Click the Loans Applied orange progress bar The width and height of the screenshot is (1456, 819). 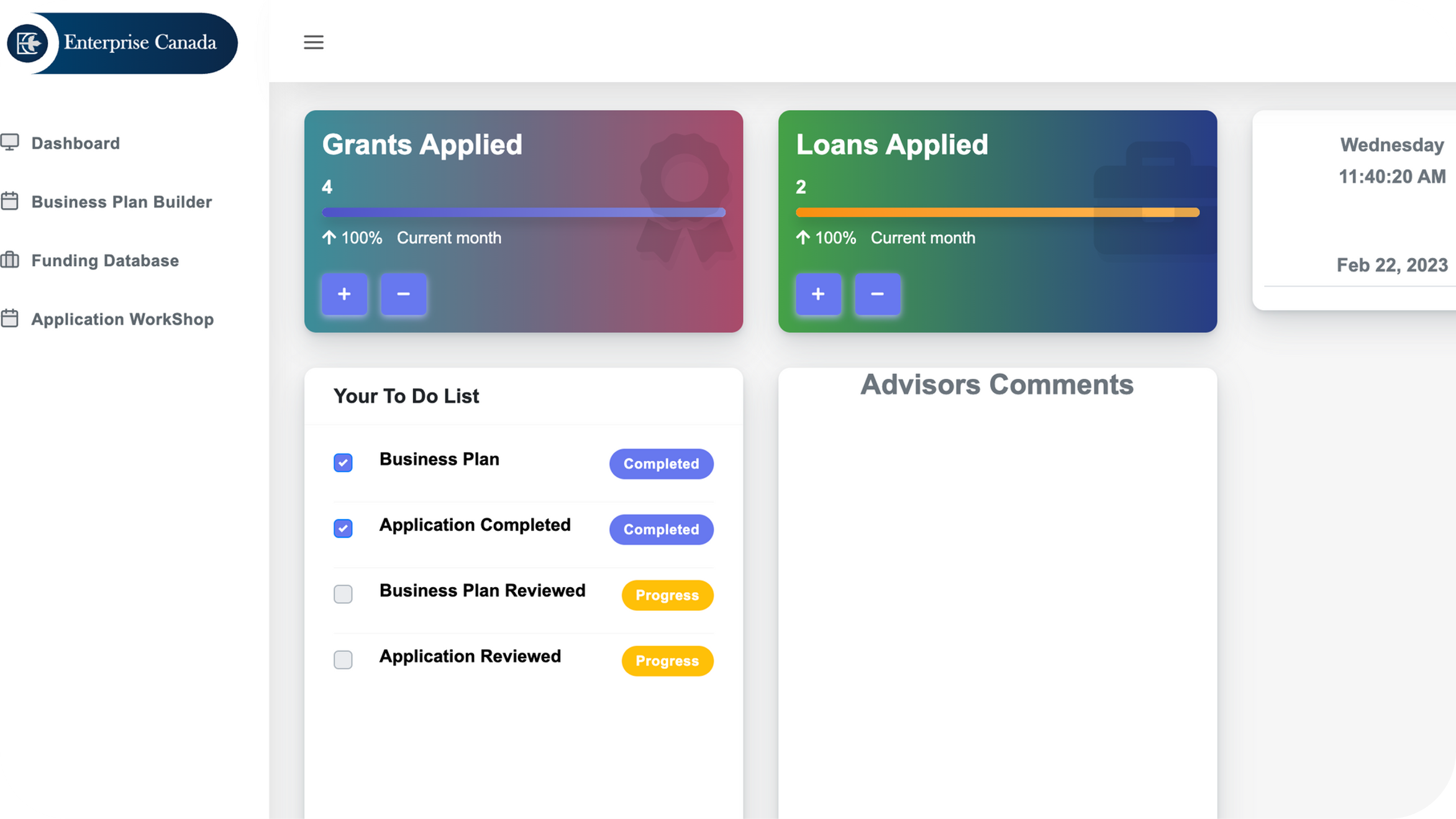point(997,213)
